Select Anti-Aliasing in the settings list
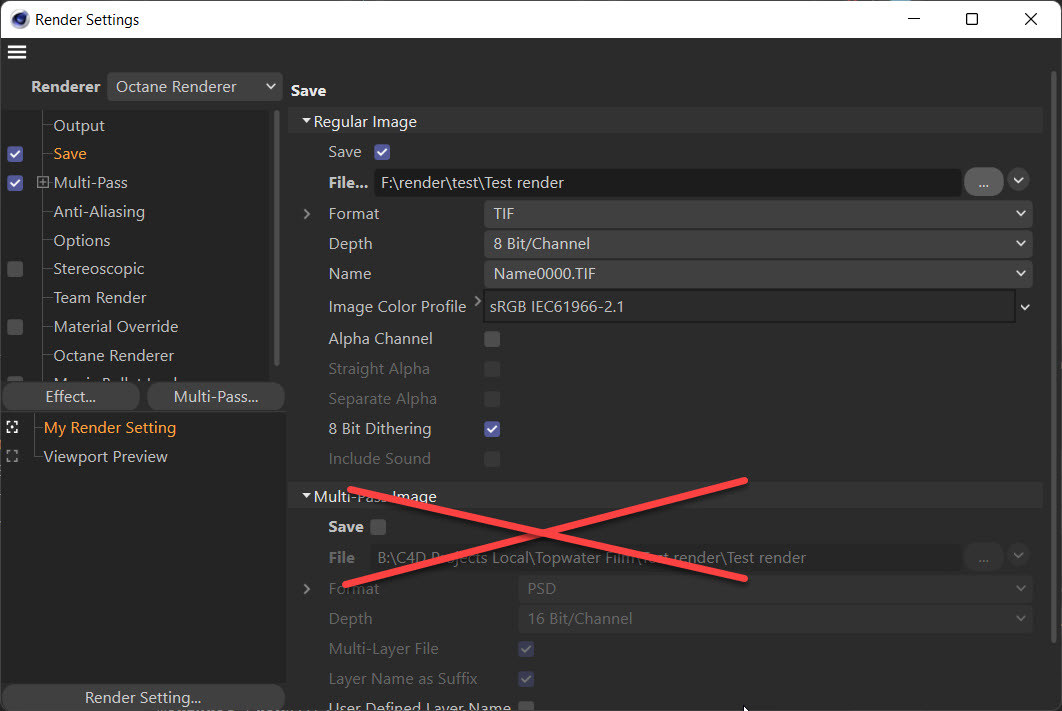 (99, 212)
